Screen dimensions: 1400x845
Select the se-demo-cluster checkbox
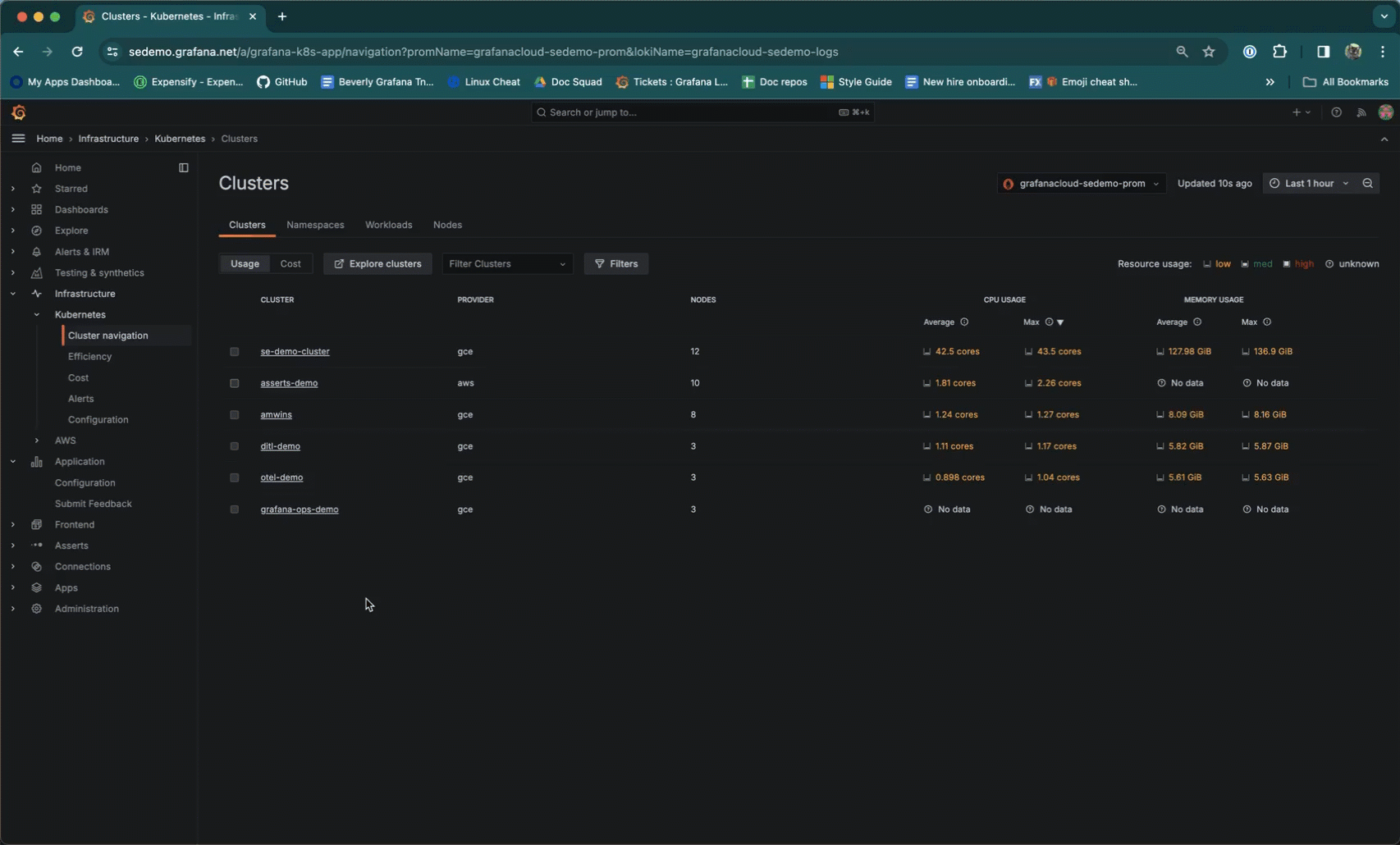(235, 351)
